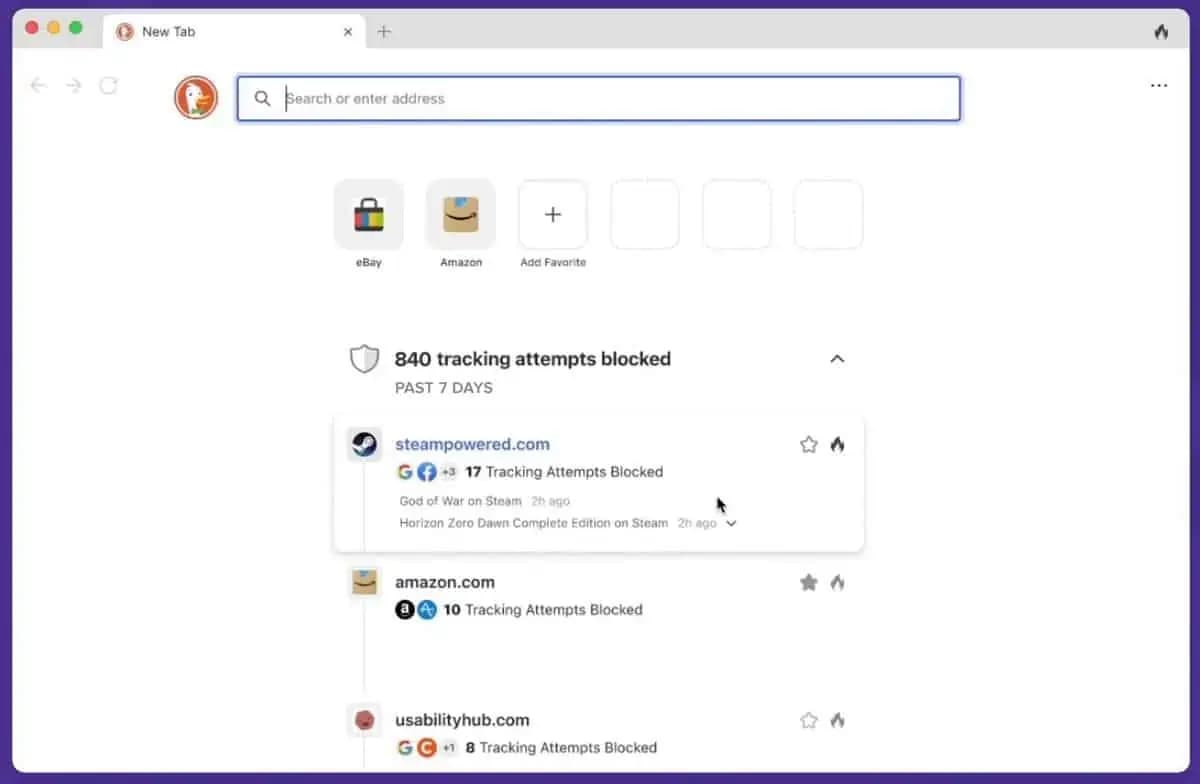Image resolution: width=1200 pixels, height=784 pixels.
Task: Open the usabilityhub.com site entry
Action: 462,720
